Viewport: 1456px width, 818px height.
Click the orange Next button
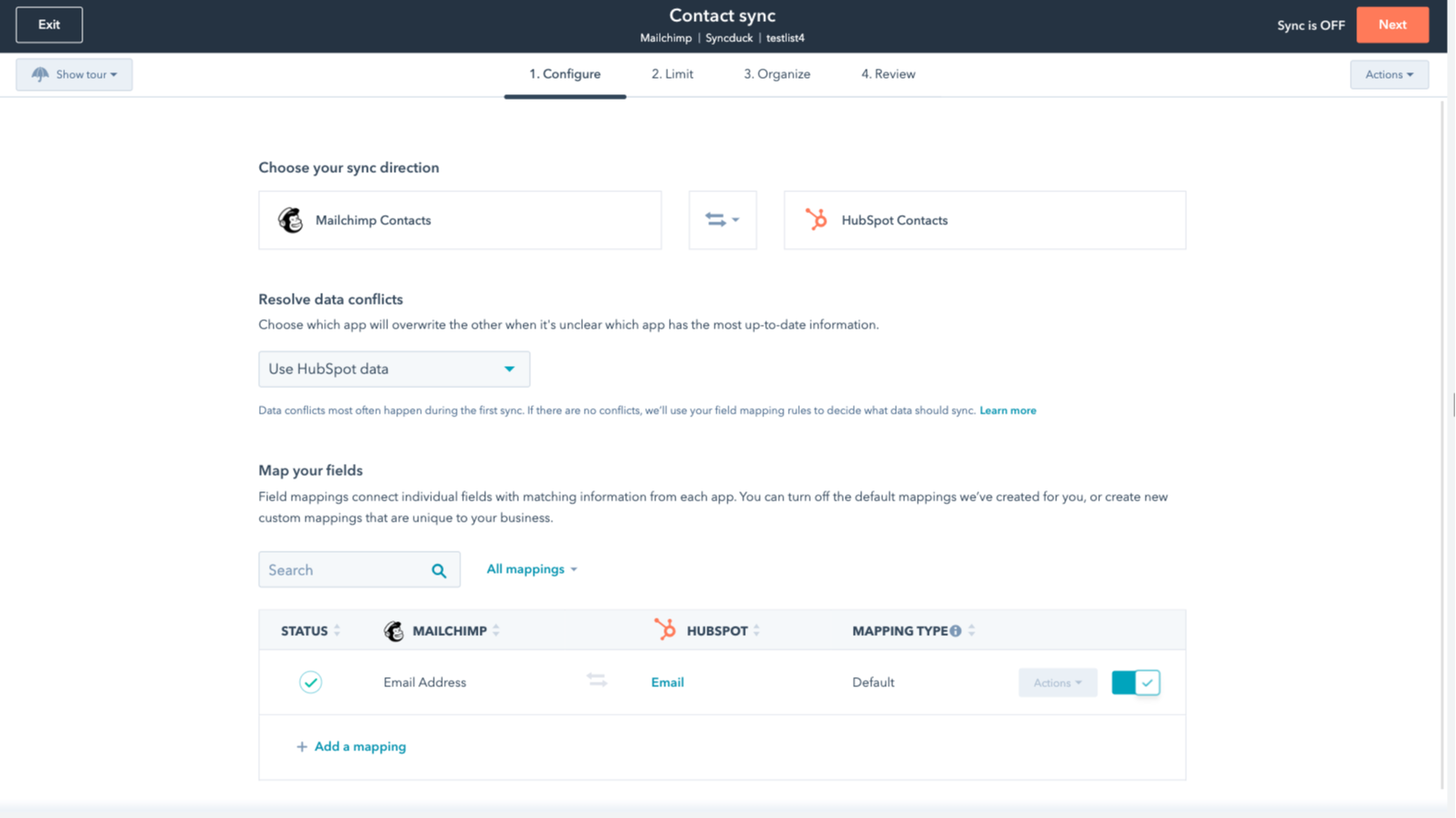tap(1392, 25)
